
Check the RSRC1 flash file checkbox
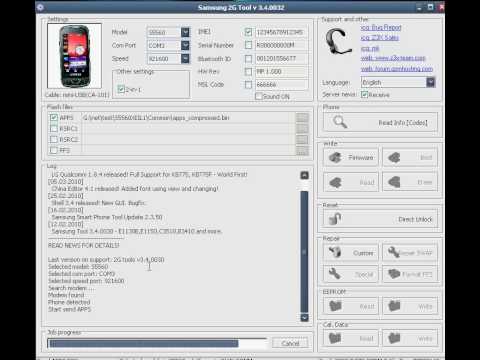[54, 128]
